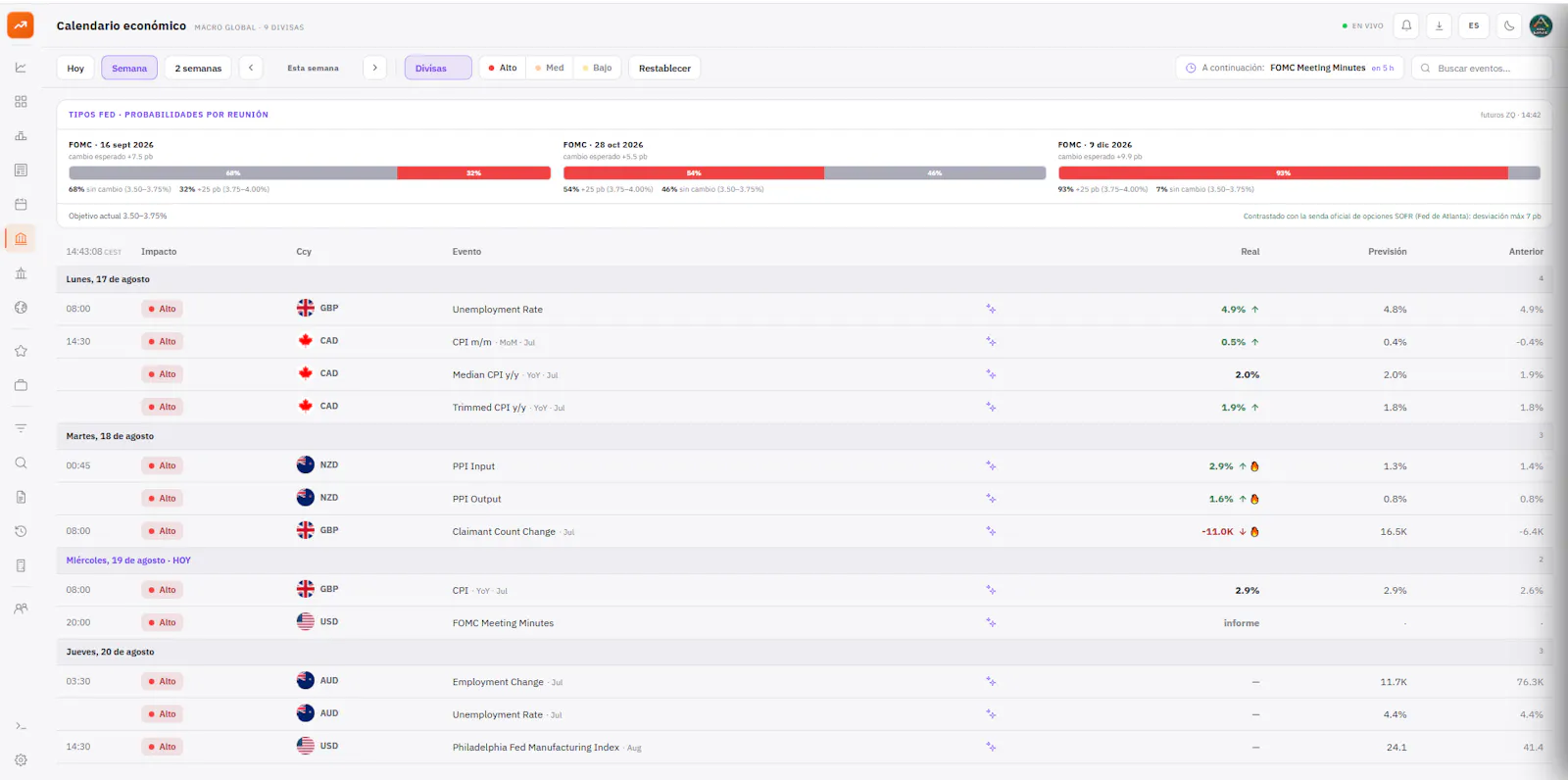Open the line chart section in sidebar
The height and width of the screenshot is (780, 1568).
(21, 68)
